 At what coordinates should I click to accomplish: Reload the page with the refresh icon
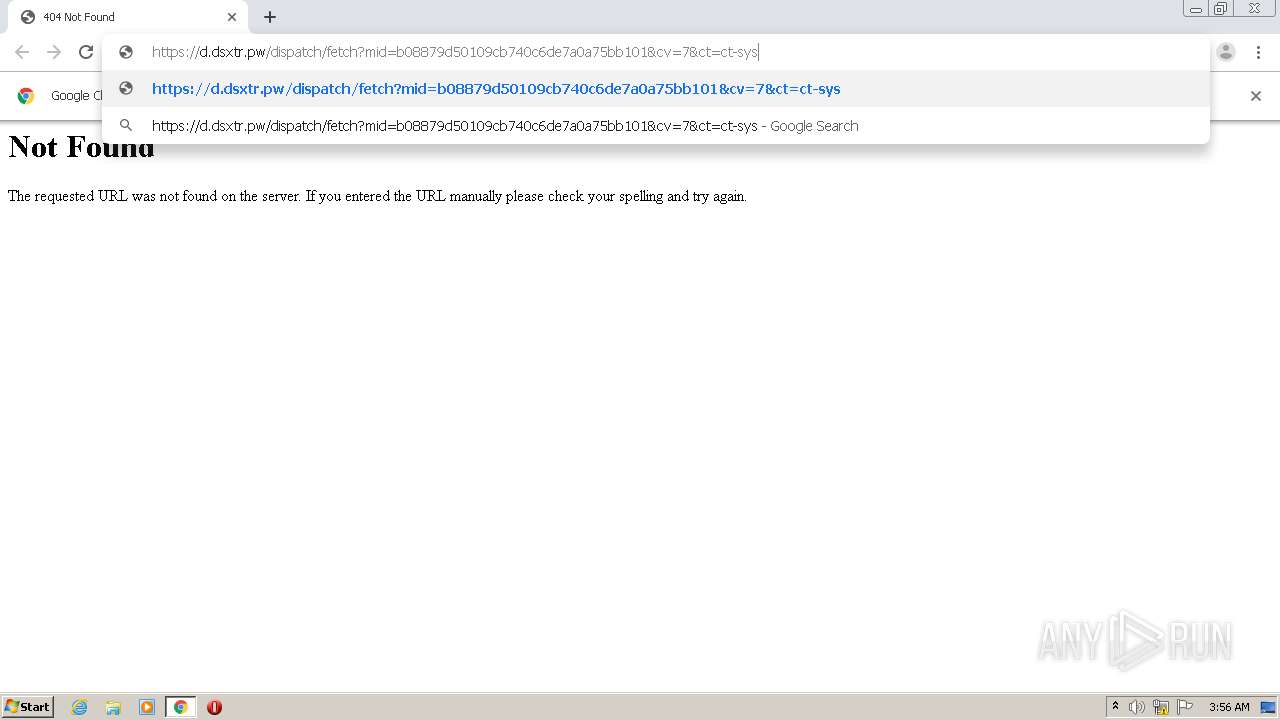86,52
